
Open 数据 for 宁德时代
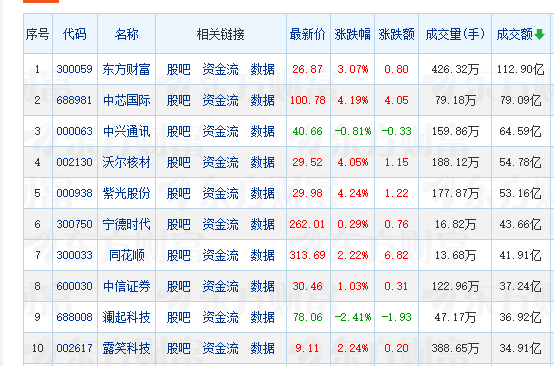263,224
